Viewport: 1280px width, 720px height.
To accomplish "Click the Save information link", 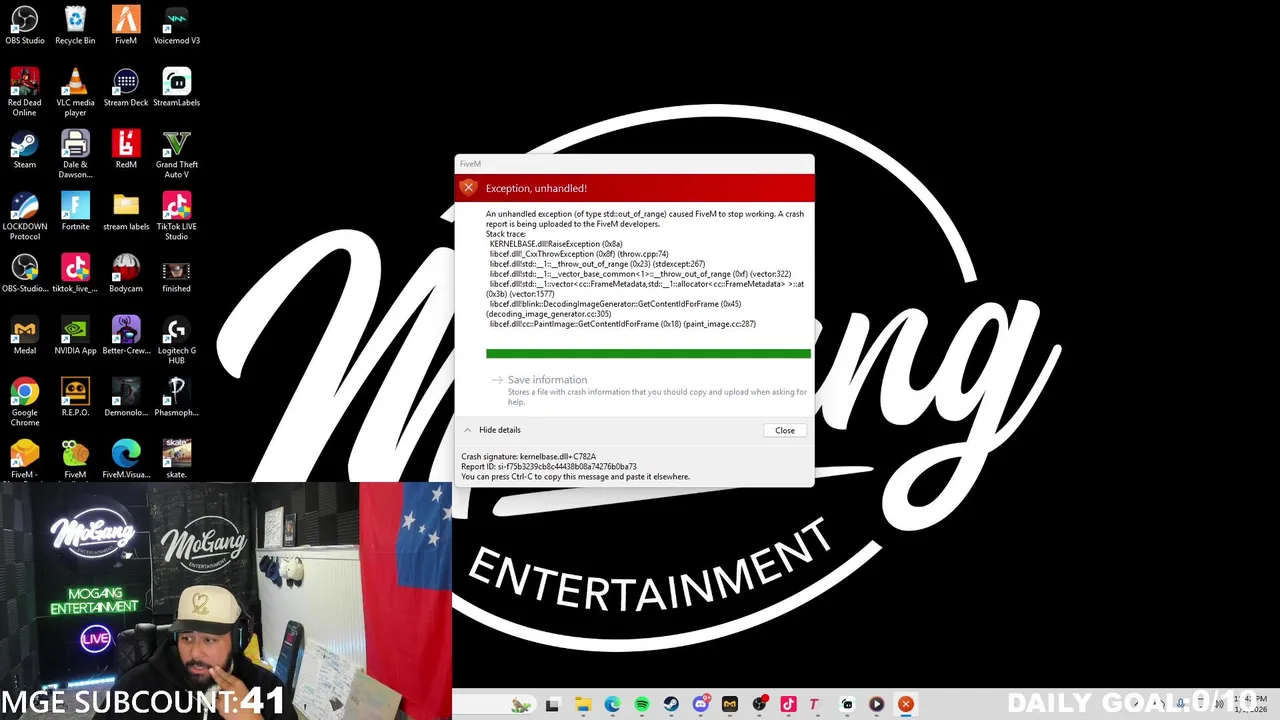I will coord(547,380).
